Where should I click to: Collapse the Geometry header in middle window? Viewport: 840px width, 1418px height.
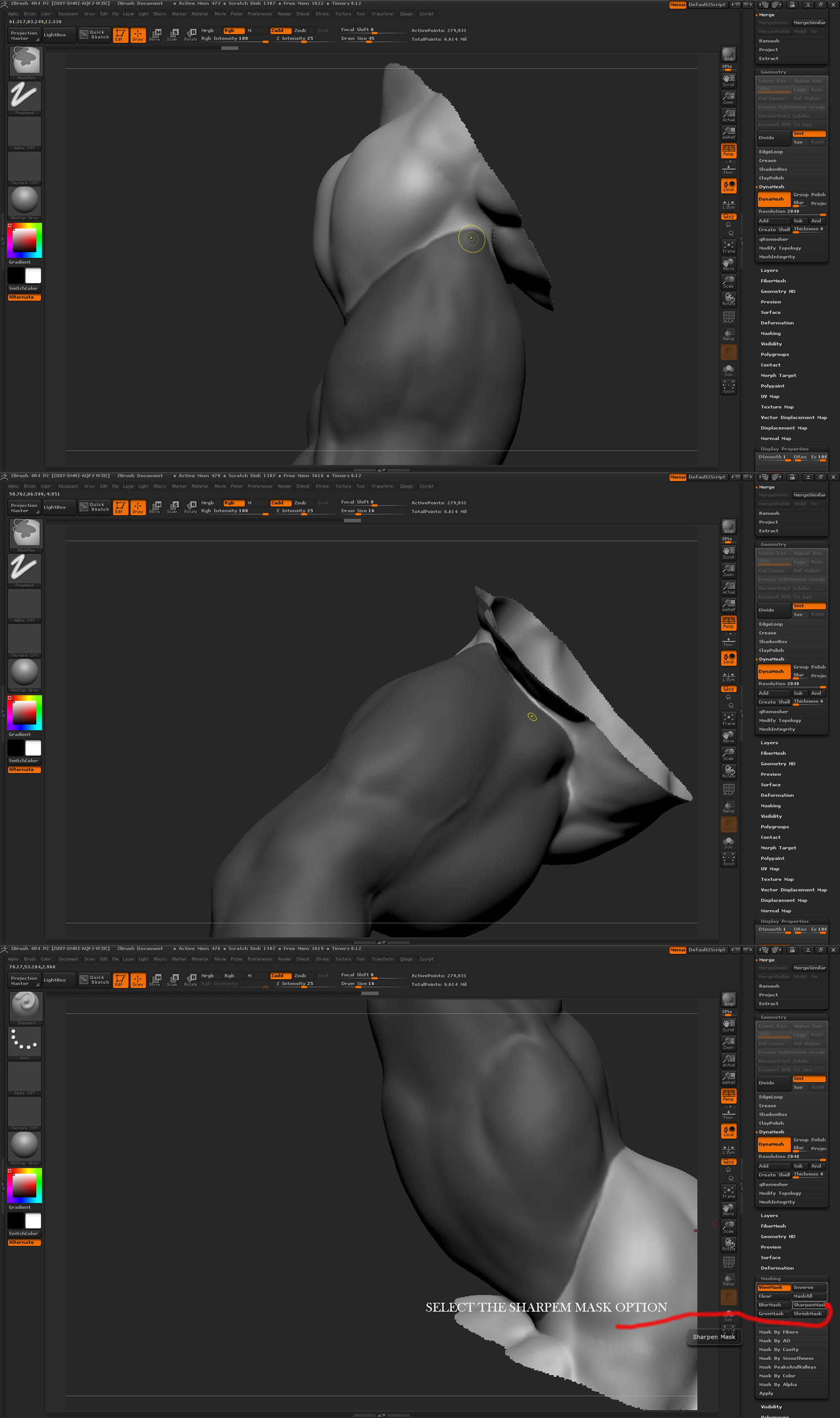pyautogui.click(x=773, y=545)
